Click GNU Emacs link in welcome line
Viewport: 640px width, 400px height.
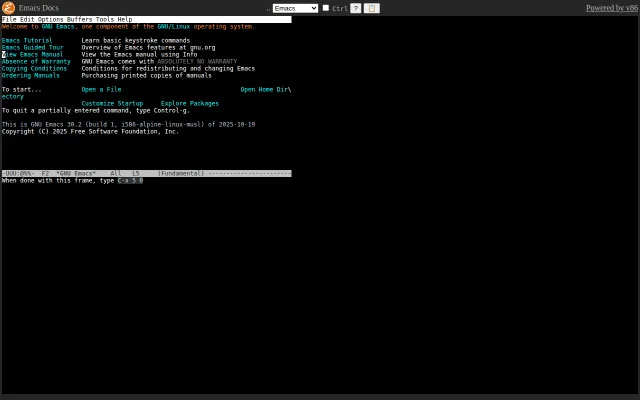(58, 27)
